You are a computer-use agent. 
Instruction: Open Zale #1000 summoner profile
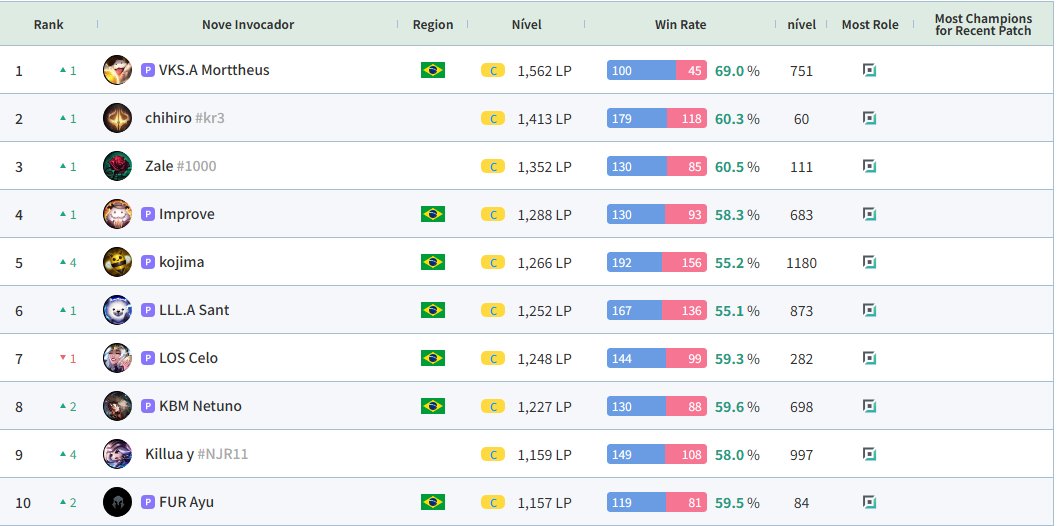[180, 166]
